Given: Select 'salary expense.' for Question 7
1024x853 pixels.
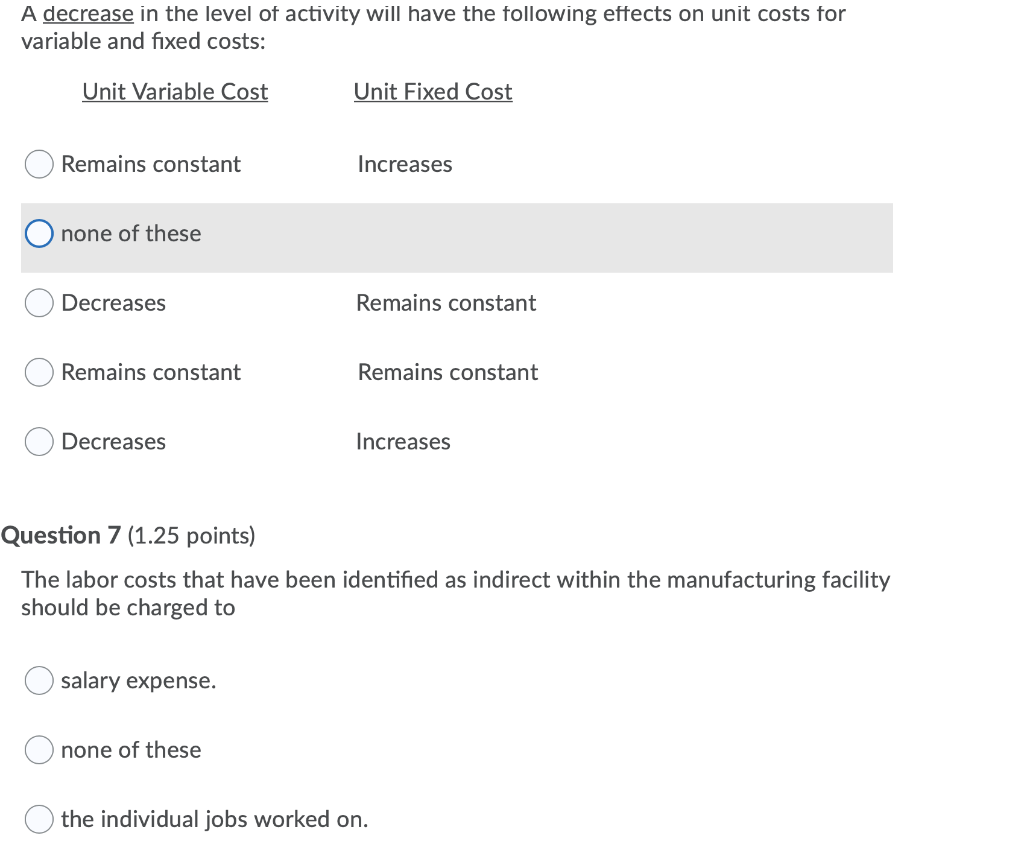Looking at the screenshot, I should (38, 680).
